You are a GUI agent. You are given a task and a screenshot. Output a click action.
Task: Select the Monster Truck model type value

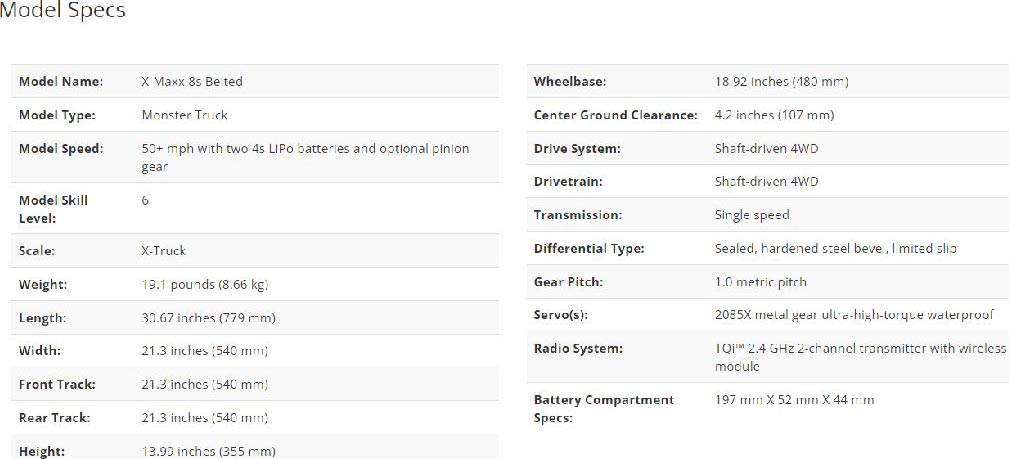[x=185, y=115]
